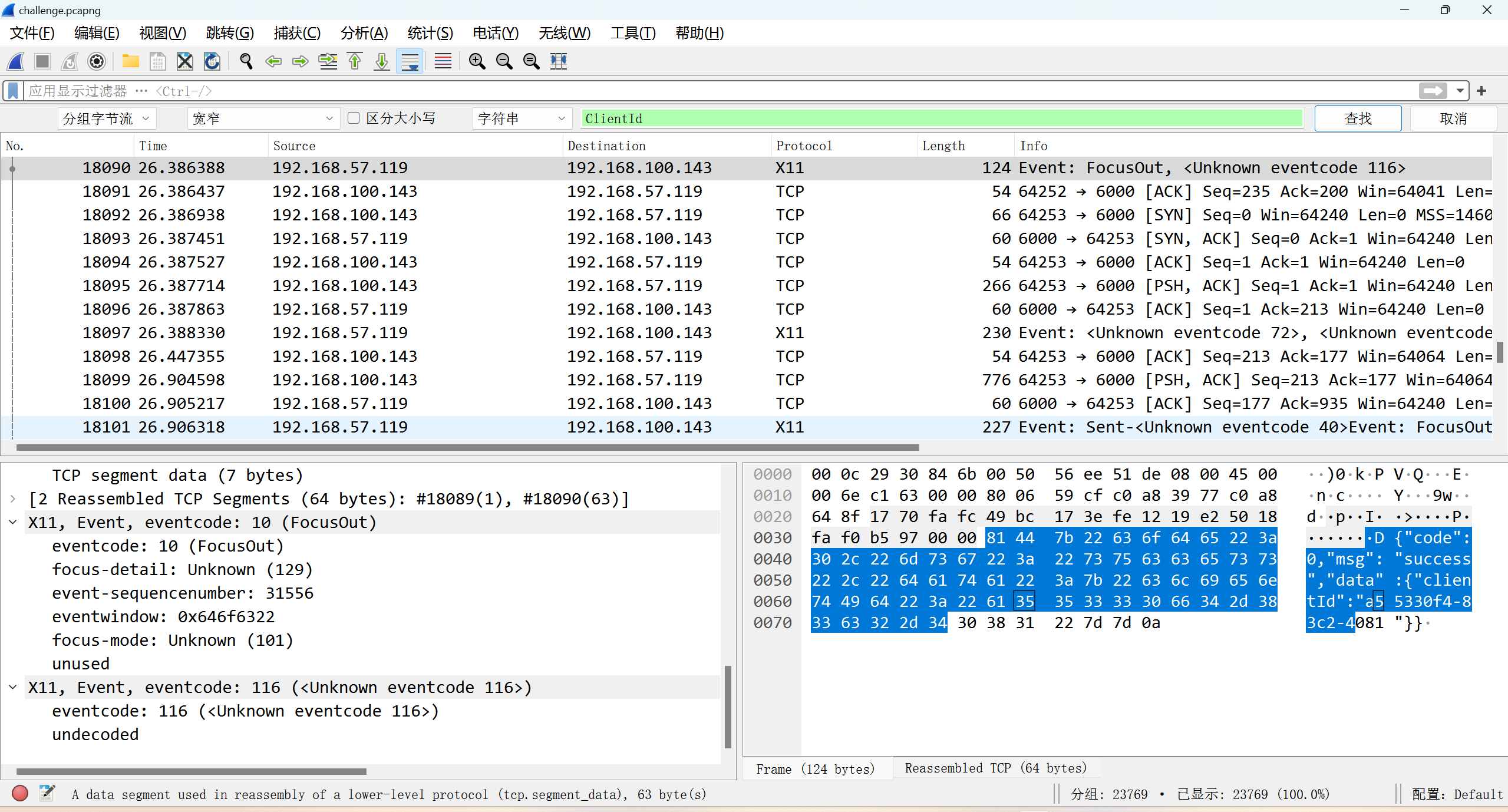Viewport: 1508px width, 812px height.
Task: Click the ClientId search text field
Action: [941, 118]
